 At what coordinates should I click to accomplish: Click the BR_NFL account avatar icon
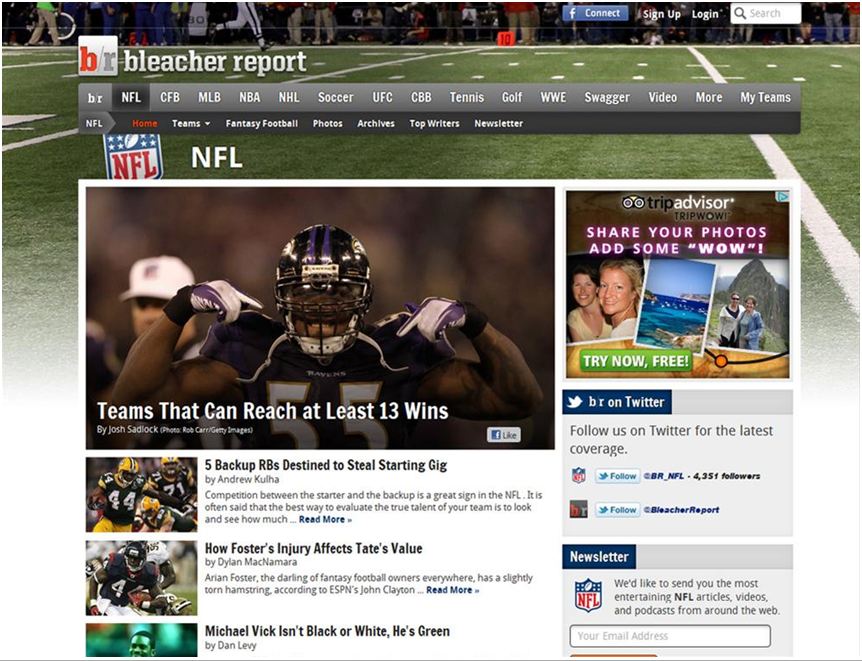click(x=578, y=475)
